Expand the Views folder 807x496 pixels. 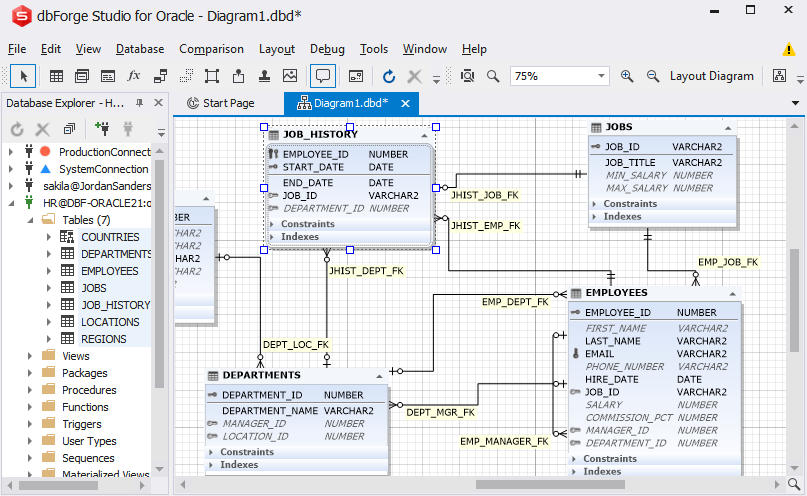click(30, 356)
